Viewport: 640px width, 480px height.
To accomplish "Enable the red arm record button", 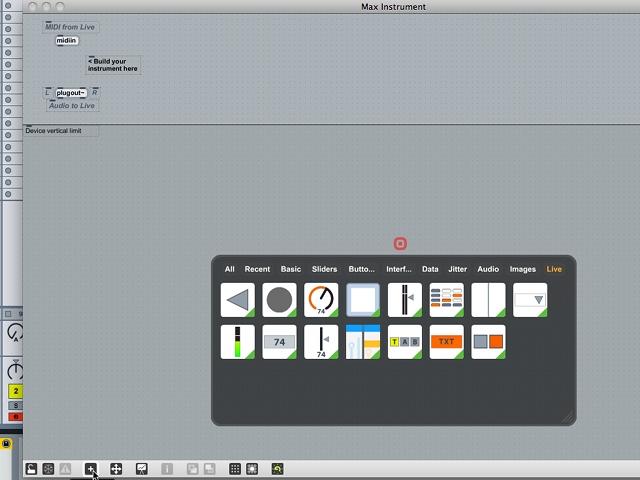I will pyautogui.click(x=16, y=417).
